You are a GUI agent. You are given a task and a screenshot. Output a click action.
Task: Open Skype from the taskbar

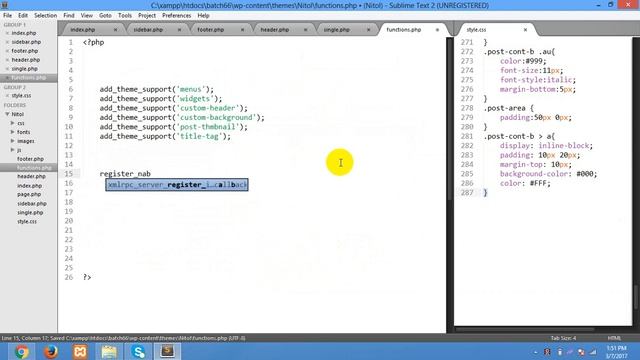(x=138, y=351)
